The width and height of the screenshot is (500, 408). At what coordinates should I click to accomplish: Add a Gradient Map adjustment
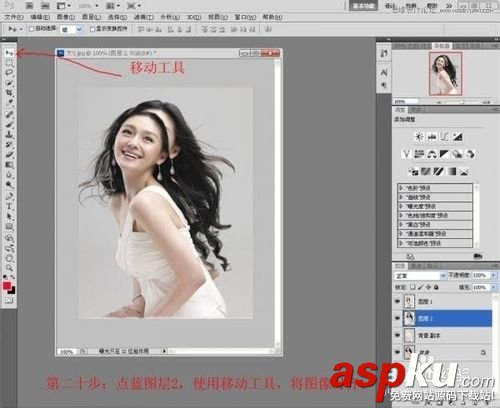451,172
